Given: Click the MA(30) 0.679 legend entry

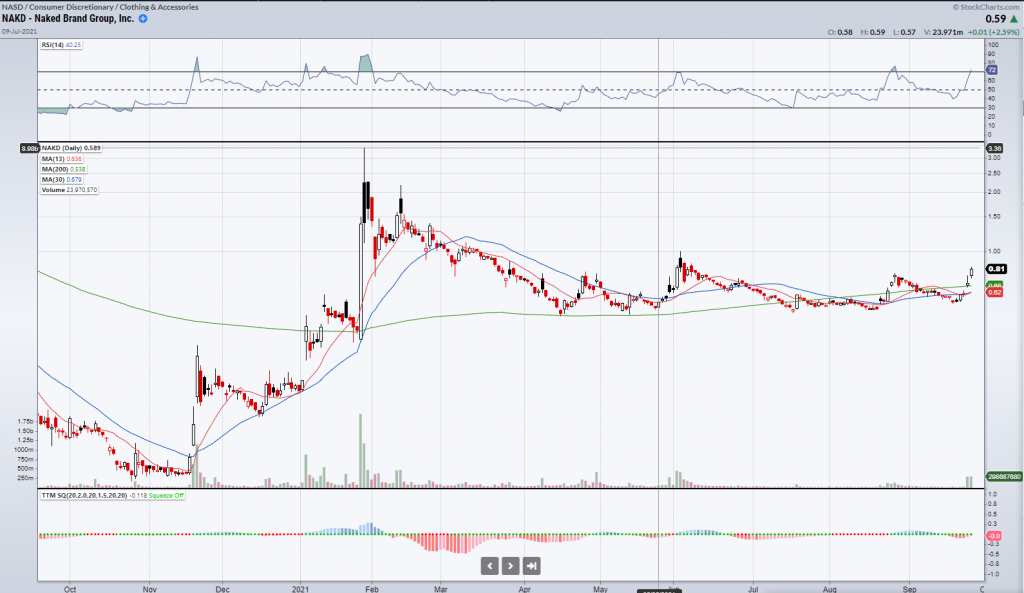Looking at the screenshot, I should point(62,180).
